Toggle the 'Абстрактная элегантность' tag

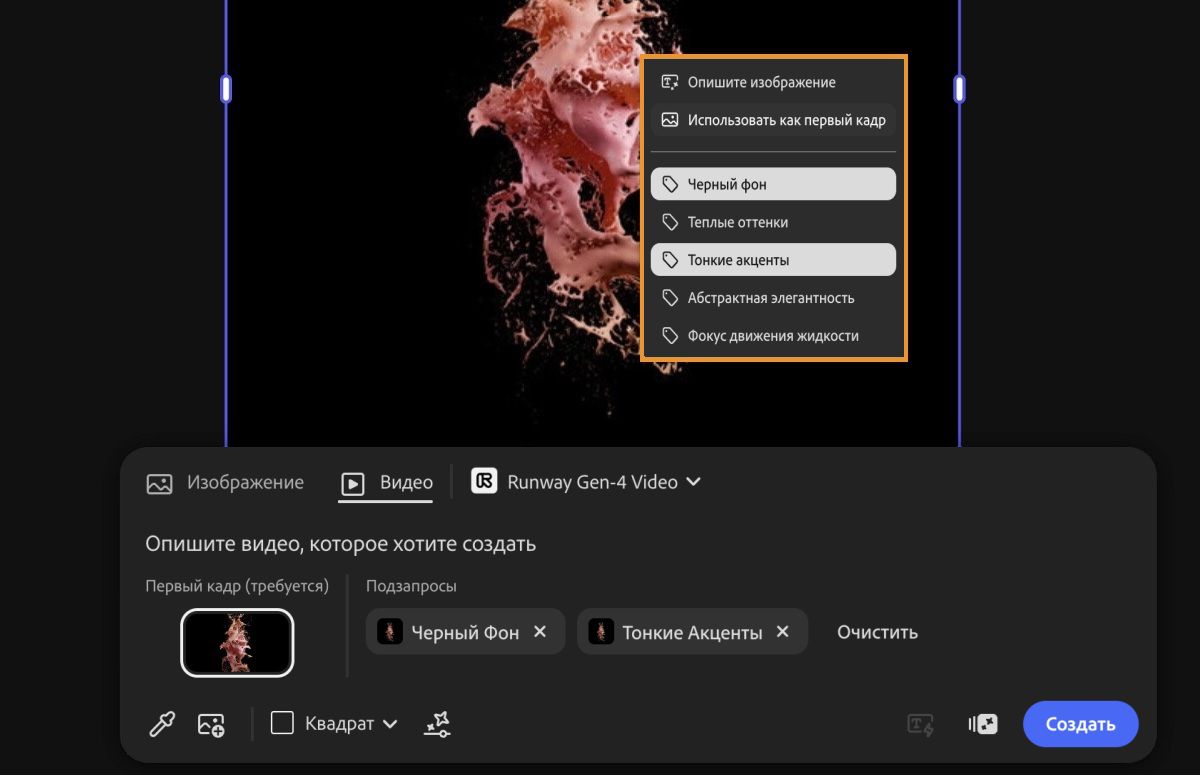(x=773, y=298)
